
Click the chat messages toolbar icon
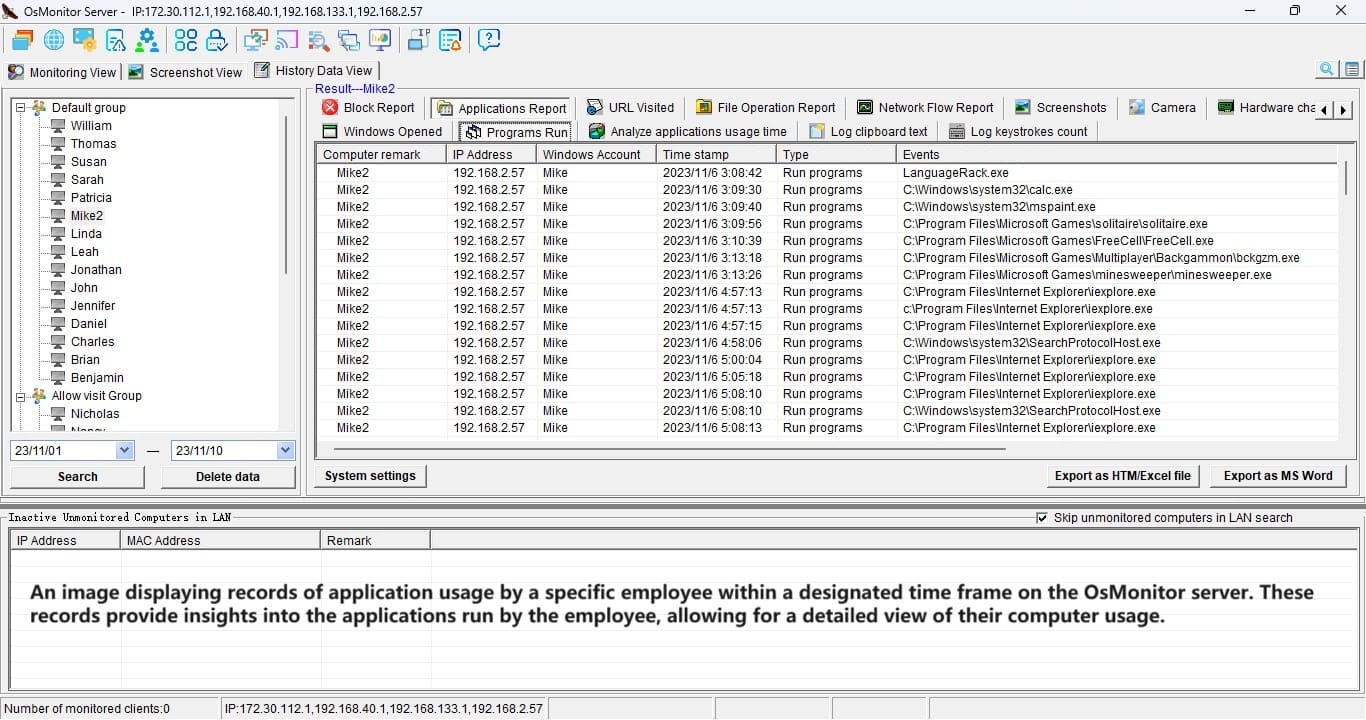(x=349, y=40)
